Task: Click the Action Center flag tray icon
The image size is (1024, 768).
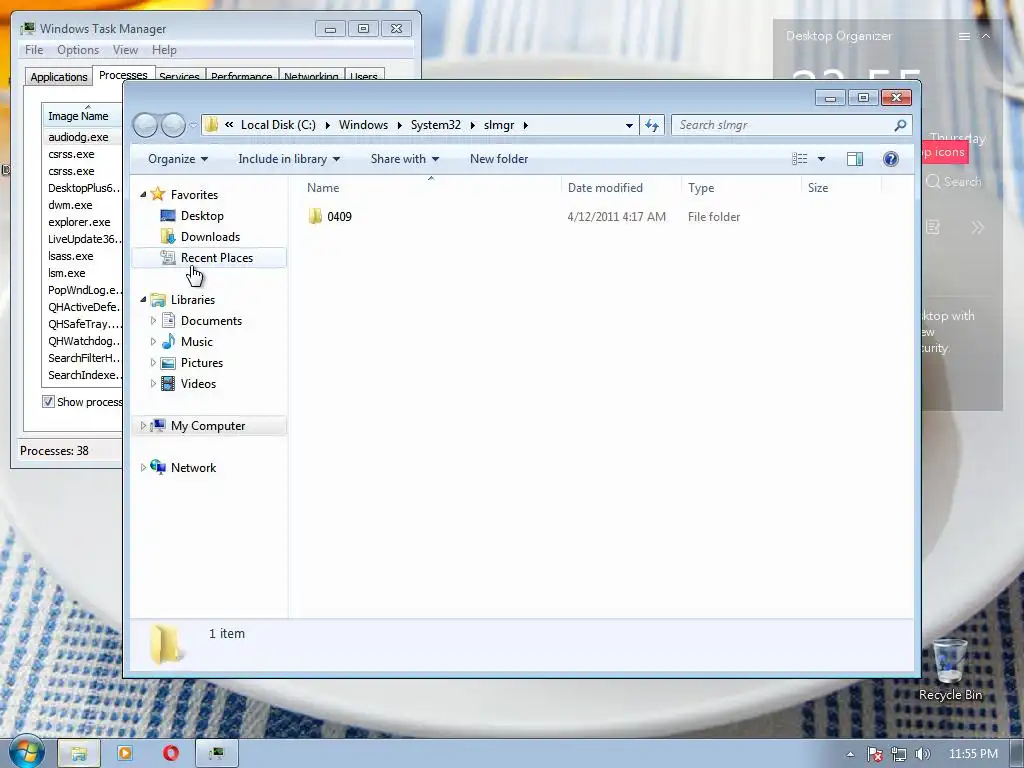Action: click(874, 754)
